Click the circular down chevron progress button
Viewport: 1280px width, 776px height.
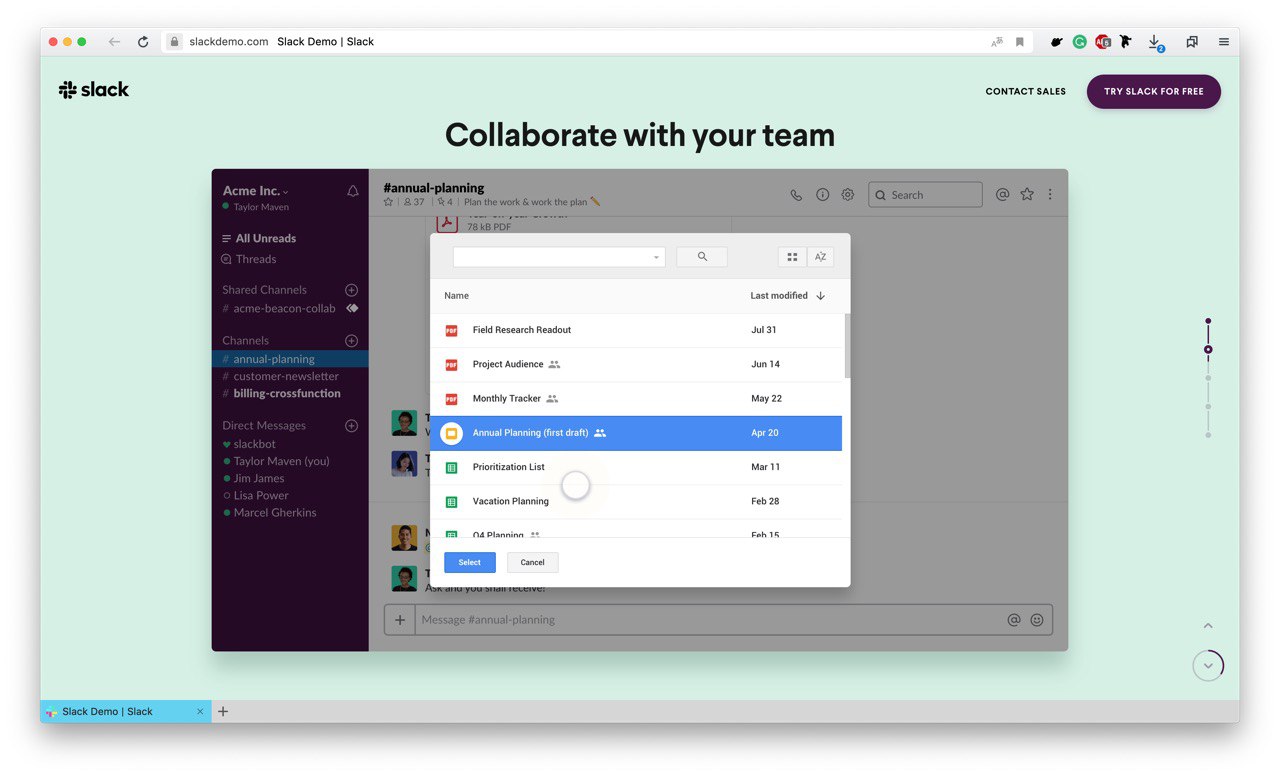tap(1208, 666)
